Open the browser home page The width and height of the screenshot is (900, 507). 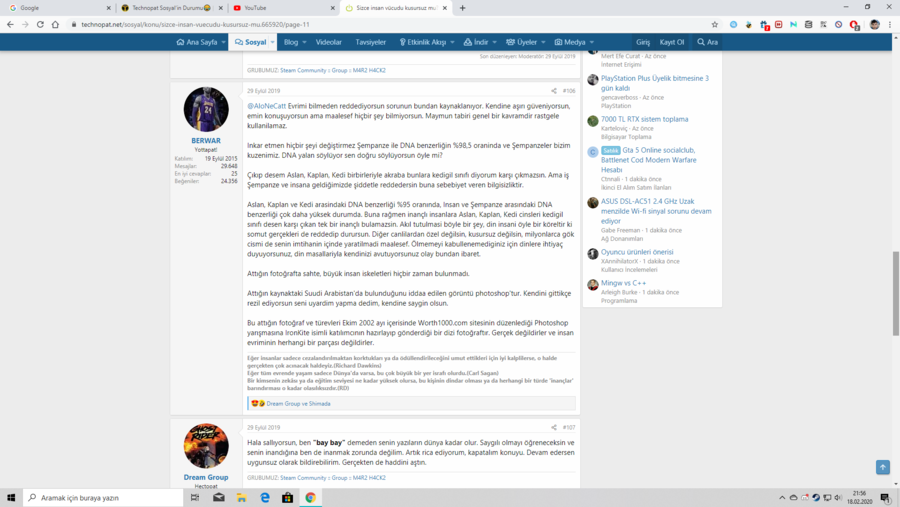[55, 25]
